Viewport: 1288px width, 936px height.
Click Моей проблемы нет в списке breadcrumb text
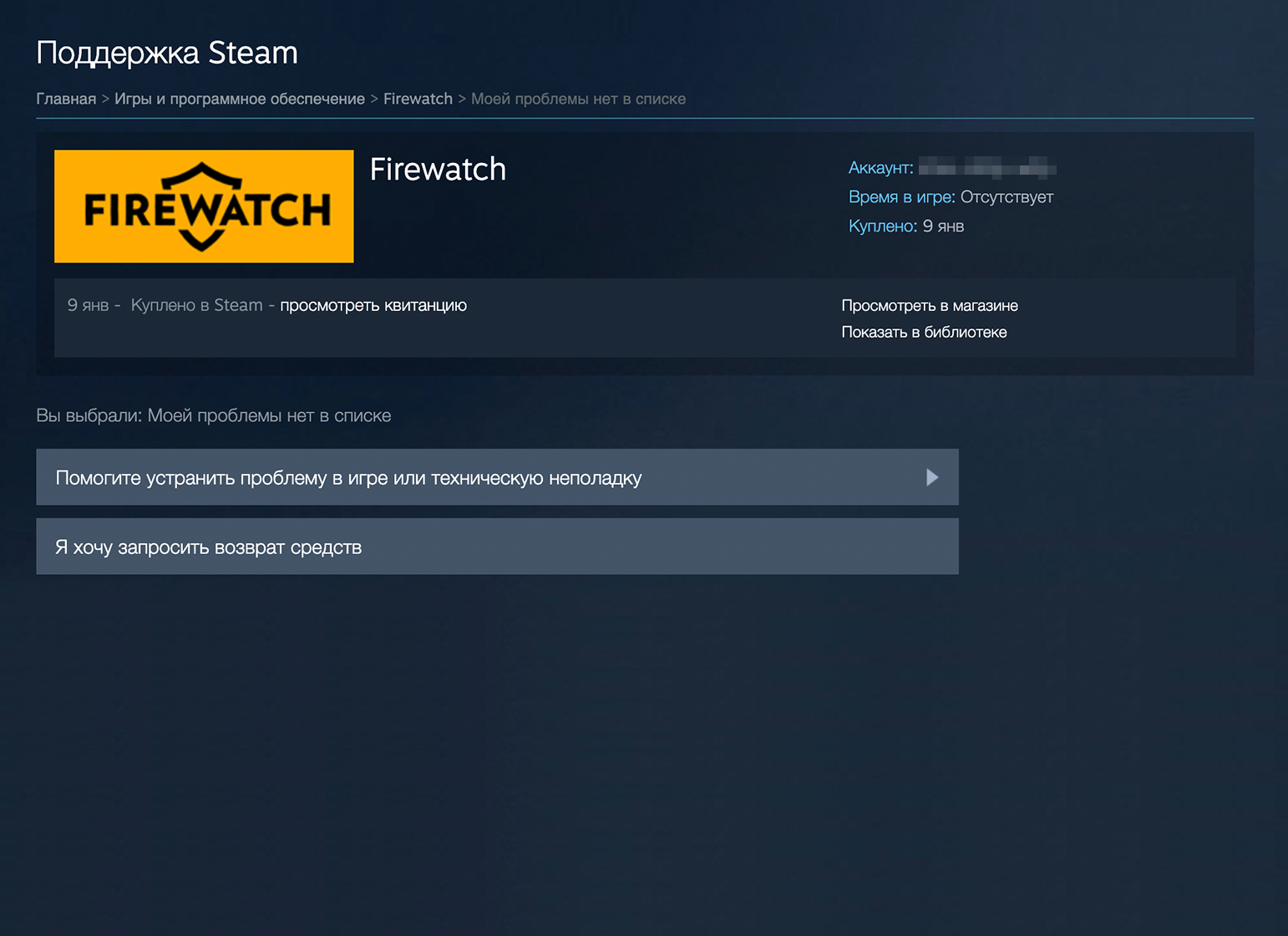click(x=578, y=99)
